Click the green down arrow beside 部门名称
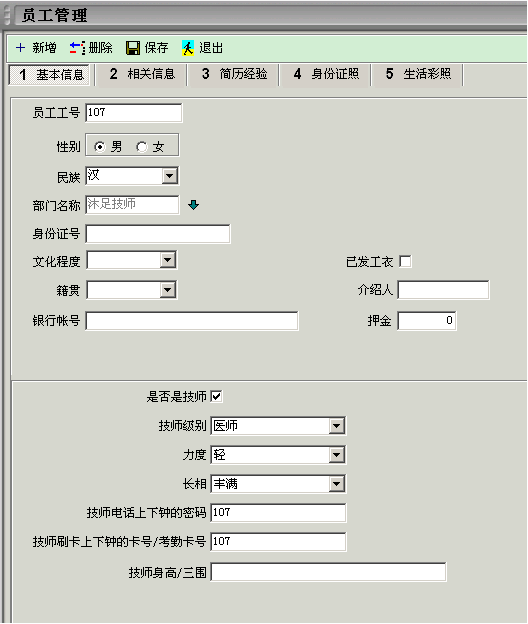This screenshot has height=624, width=528. pos(193,205)
